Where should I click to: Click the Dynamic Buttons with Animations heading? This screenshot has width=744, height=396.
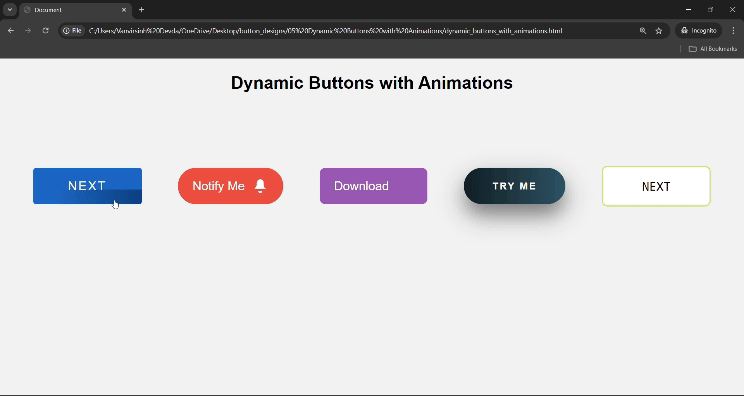[x=372, y=83]
